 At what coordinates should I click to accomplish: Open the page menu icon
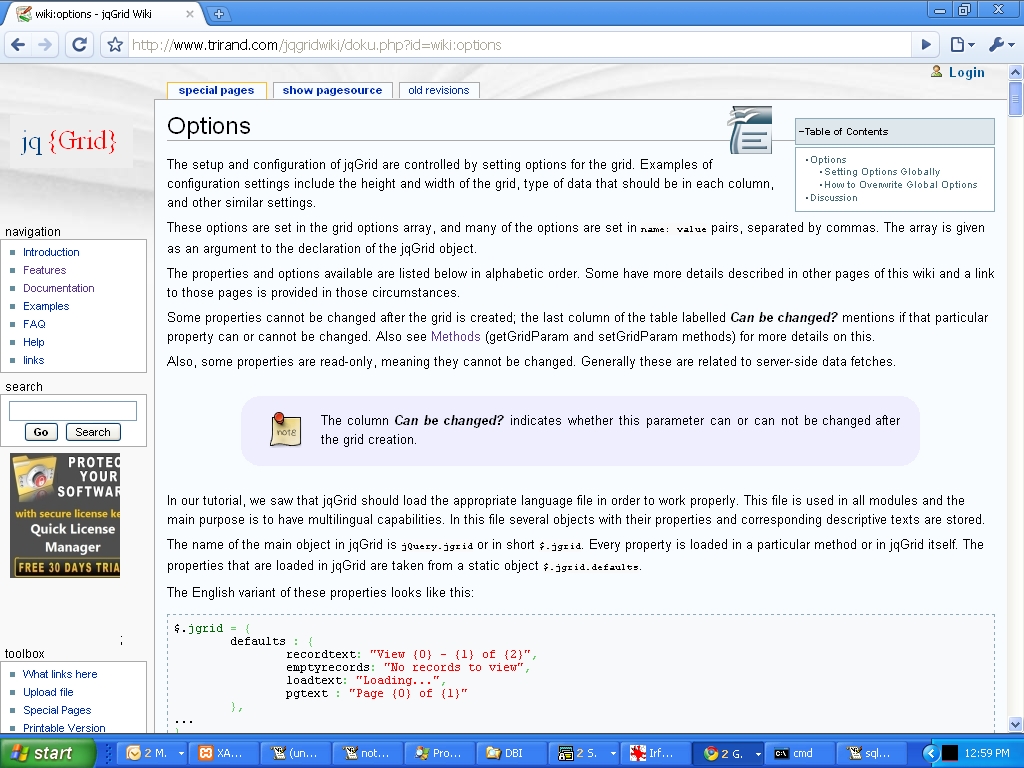(962, 44)
